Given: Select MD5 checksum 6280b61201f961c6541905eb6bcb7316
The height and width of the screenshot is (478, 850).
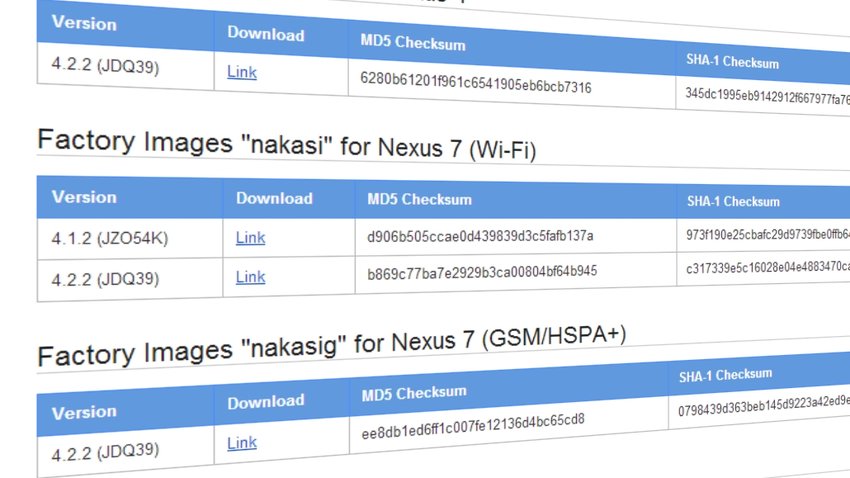Looking at the screenshot, I should coord(475,82).
